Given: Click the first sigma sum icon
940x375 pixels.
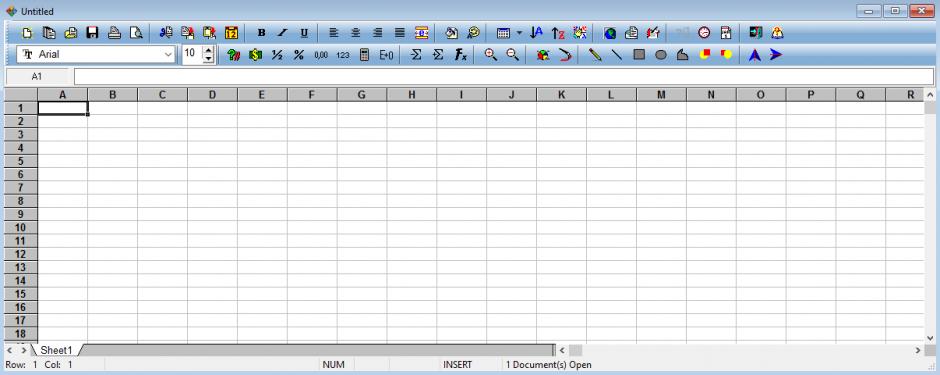Looking at the screenshot, I should pyautogui.click(x=416, y=55).
